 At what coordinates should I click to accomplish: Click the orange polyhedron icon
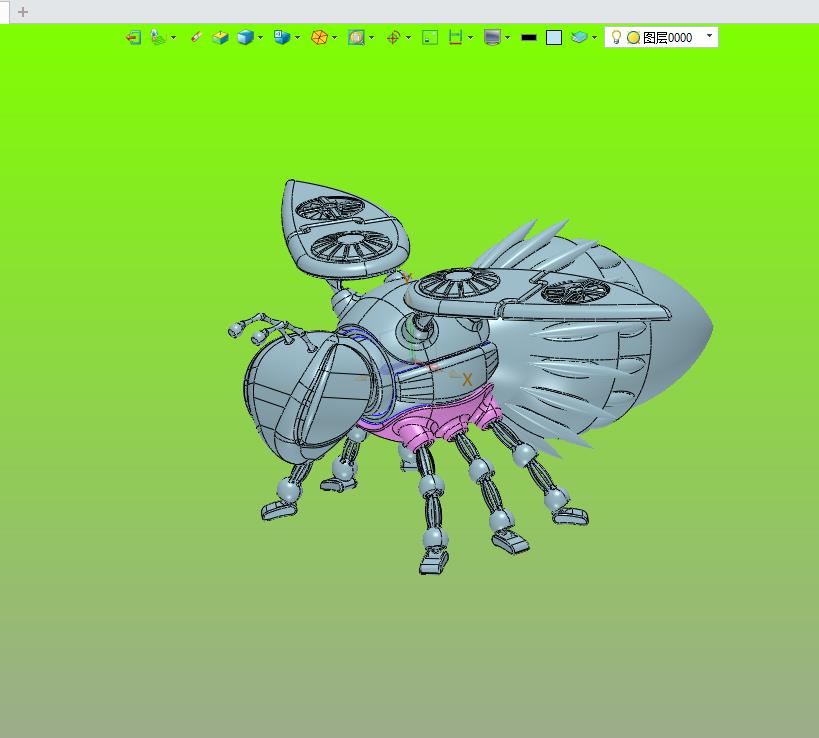319,38
